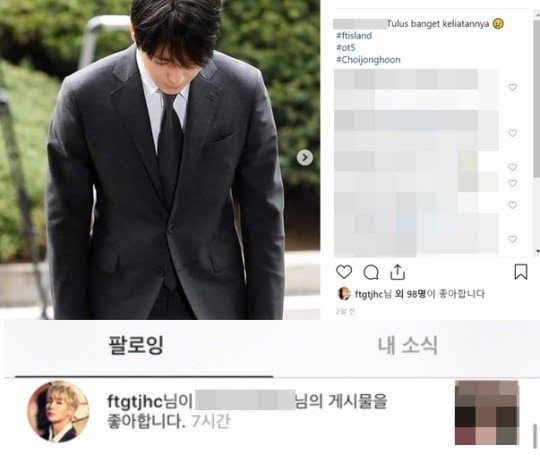Open the #Choijonghoon hashtag
This screenshot has width=540, height=462.
pyautogui.click(x=368, y=60)
